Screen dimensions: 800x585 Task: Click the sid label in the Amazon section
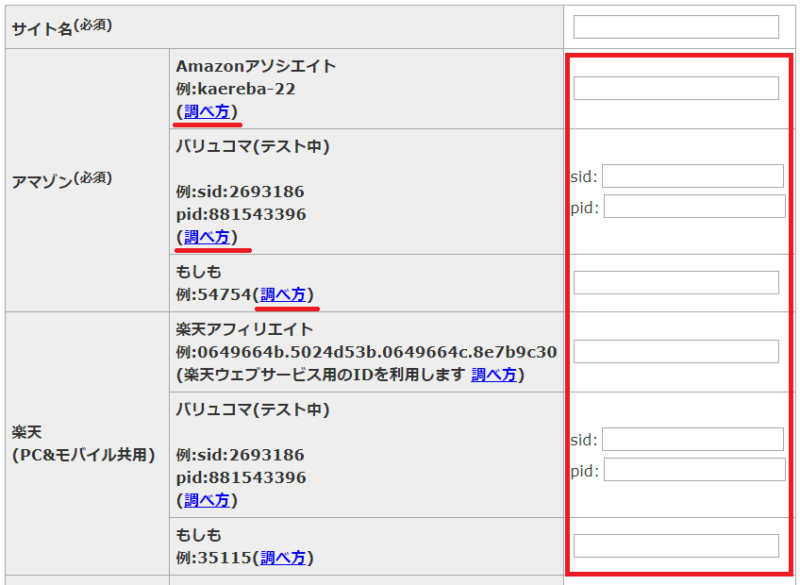[583, 177]
